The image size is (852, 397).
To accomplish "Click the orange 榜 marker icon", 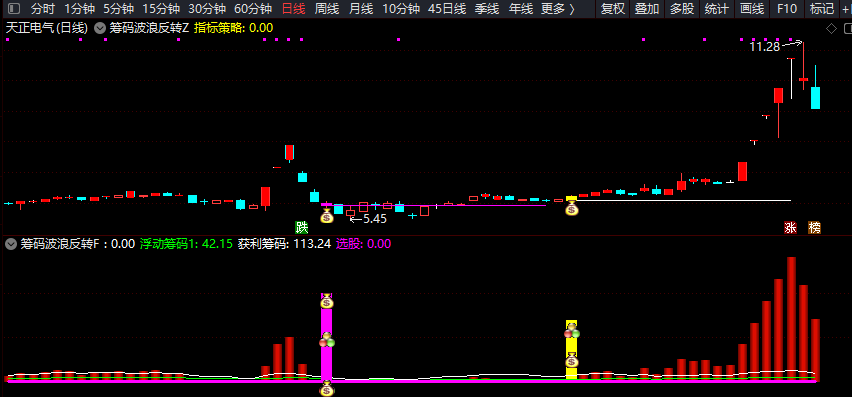I will click(814, 228).
